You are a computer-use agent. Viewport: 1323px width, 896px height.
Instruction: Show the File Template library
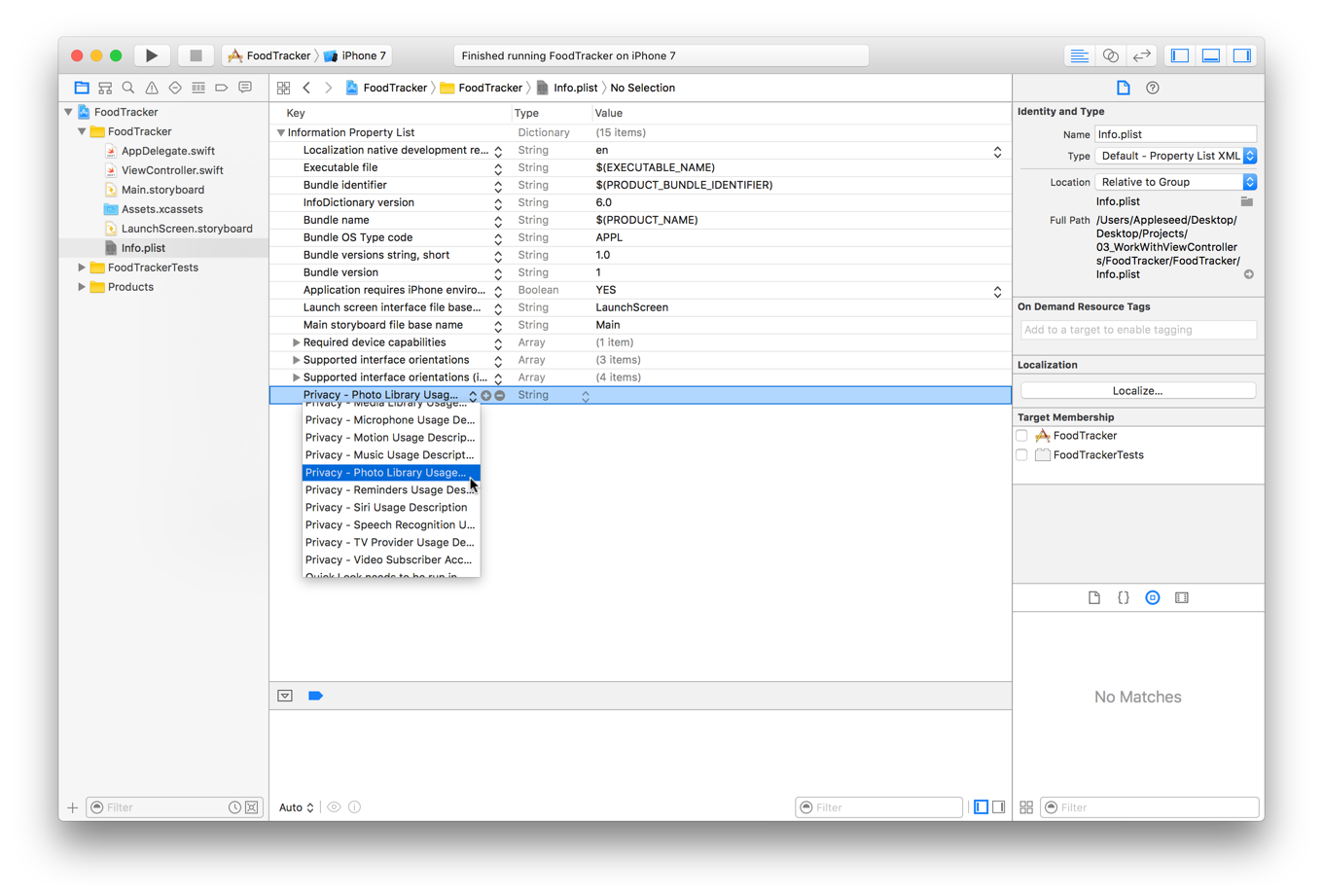pyautogui.click(x=1094, y=597)
